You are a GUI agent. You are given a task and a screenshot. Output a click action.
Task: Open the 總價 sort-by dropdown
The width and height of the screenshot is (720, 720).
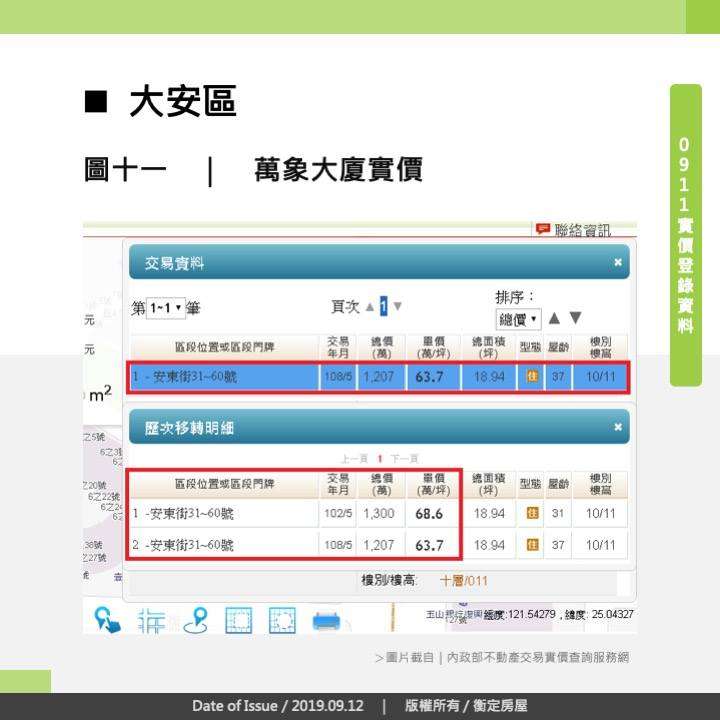point(518,319)
